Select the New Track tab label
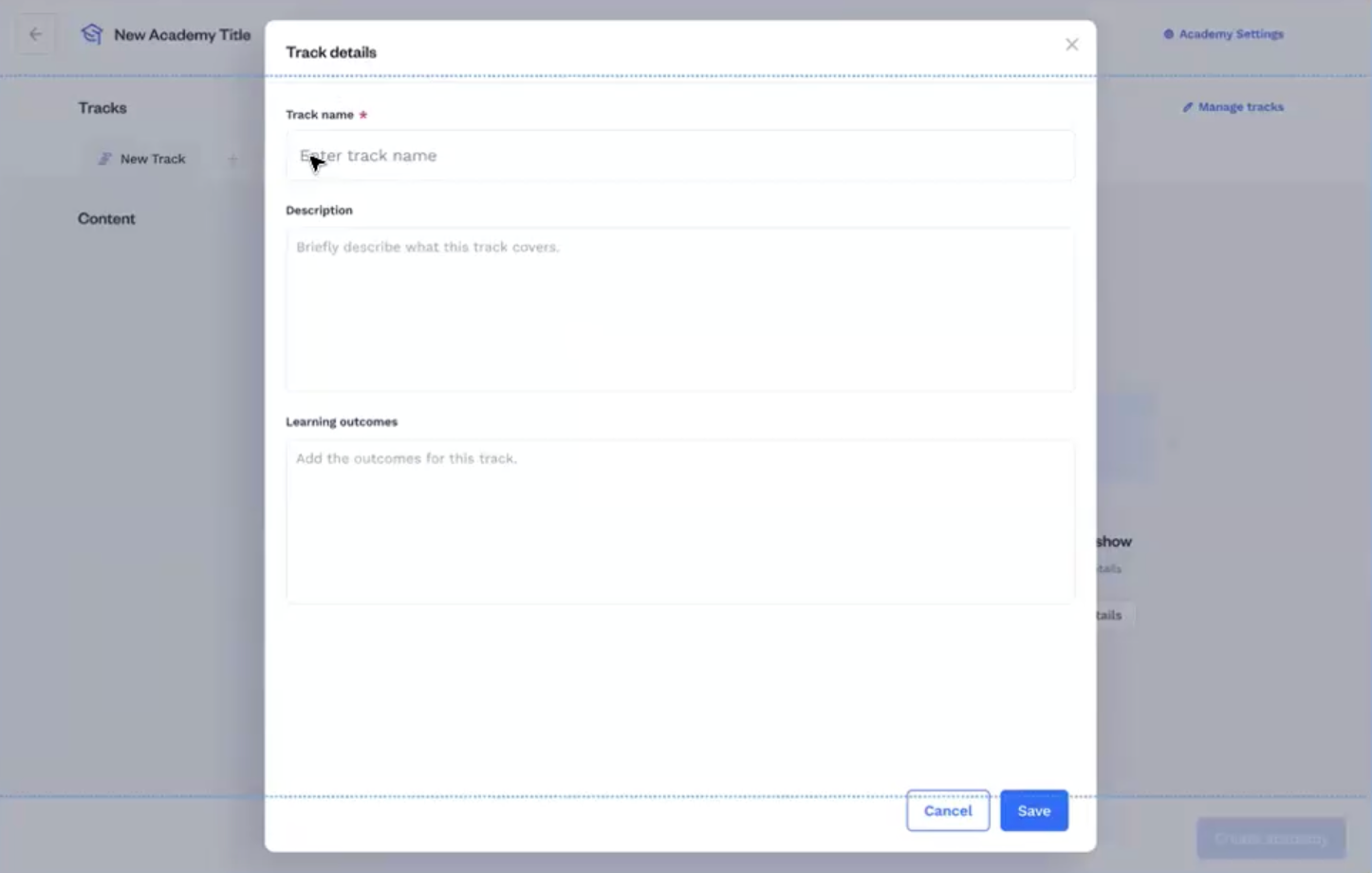Viewport: 1372px width, 873px height. tap(153, 158)
